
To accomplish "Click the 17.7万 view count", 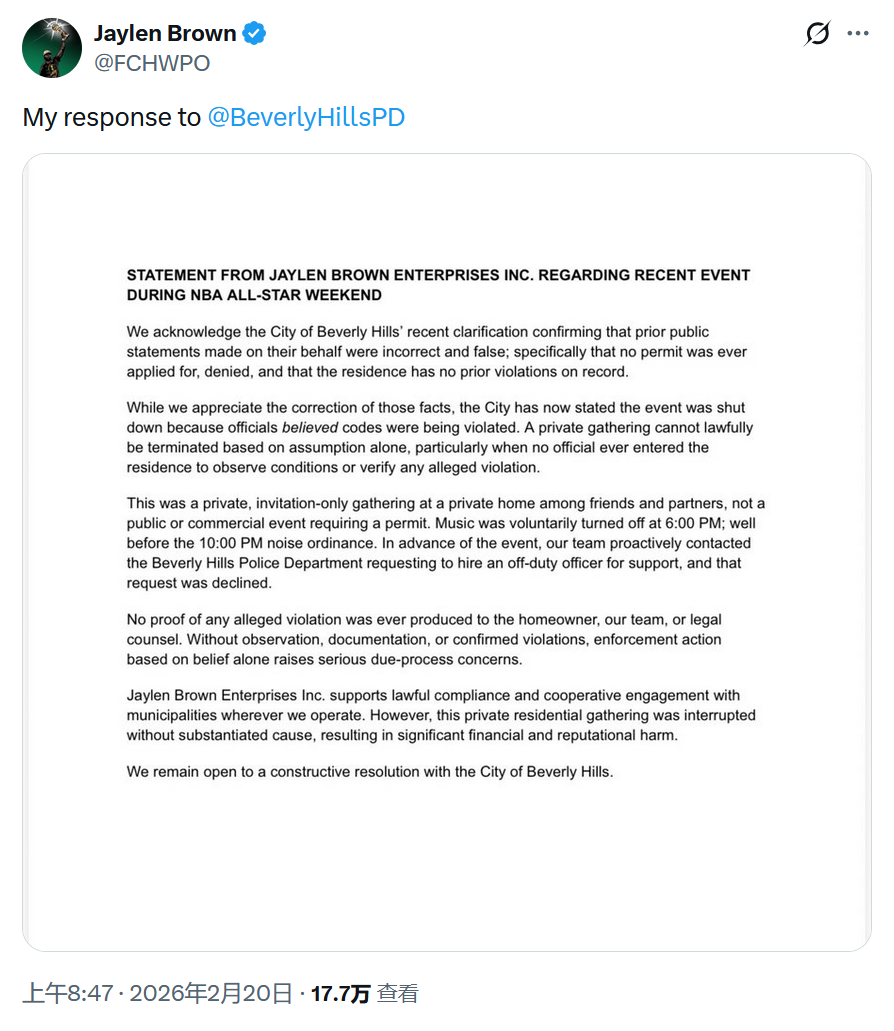I will tap(340, 993).
